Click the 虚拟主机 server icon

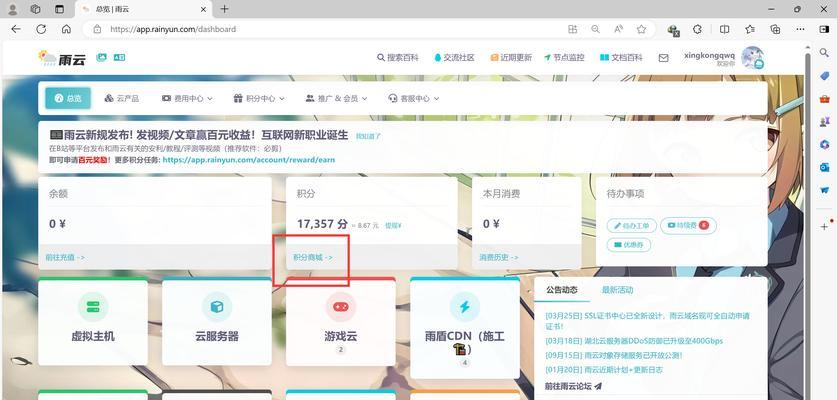[x=93, y=307]
